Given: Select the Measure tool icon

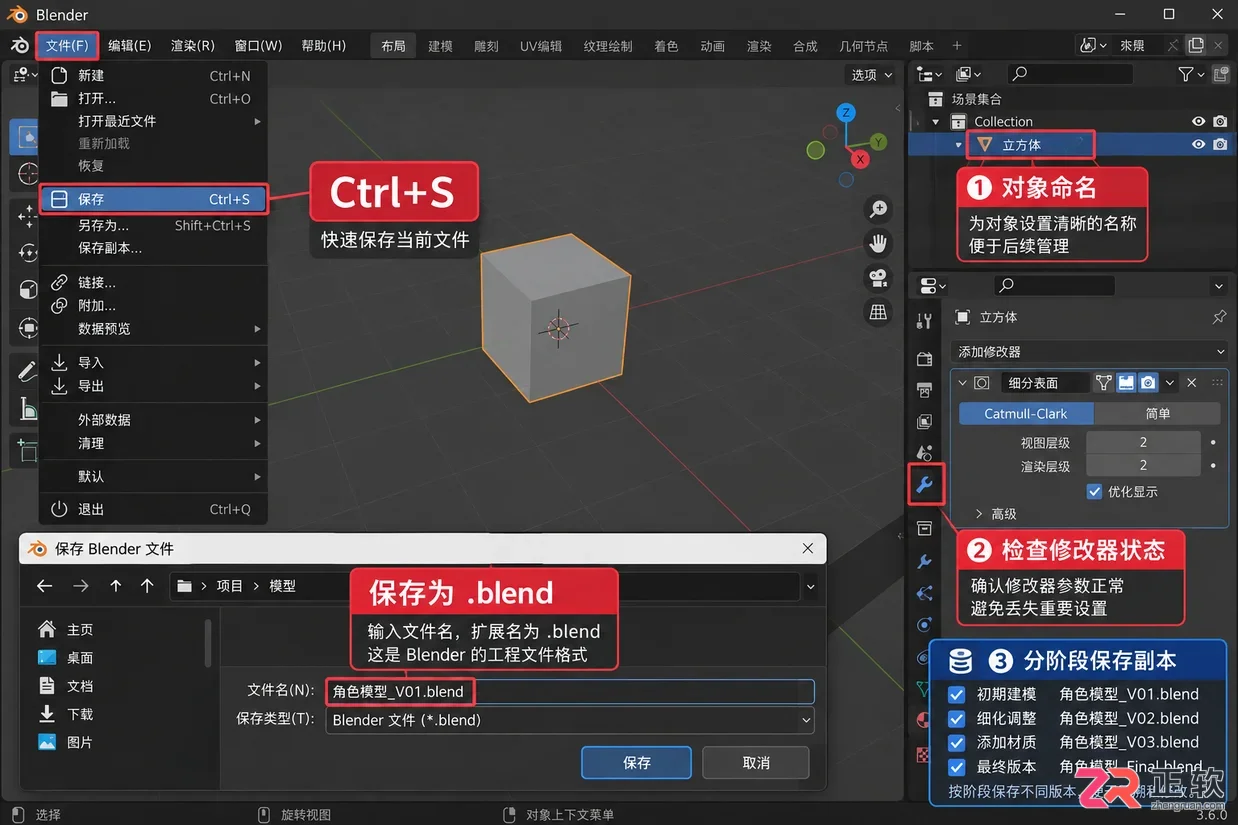Looking at the screenshot, I should 27,408.
